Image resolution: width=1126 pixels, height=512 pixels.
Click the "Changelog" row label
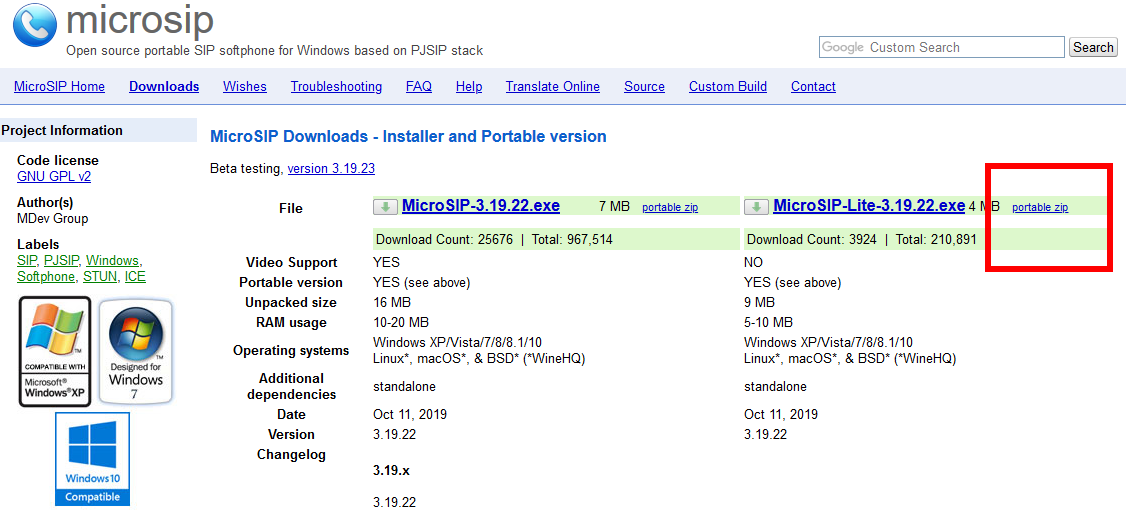[291, 455]
